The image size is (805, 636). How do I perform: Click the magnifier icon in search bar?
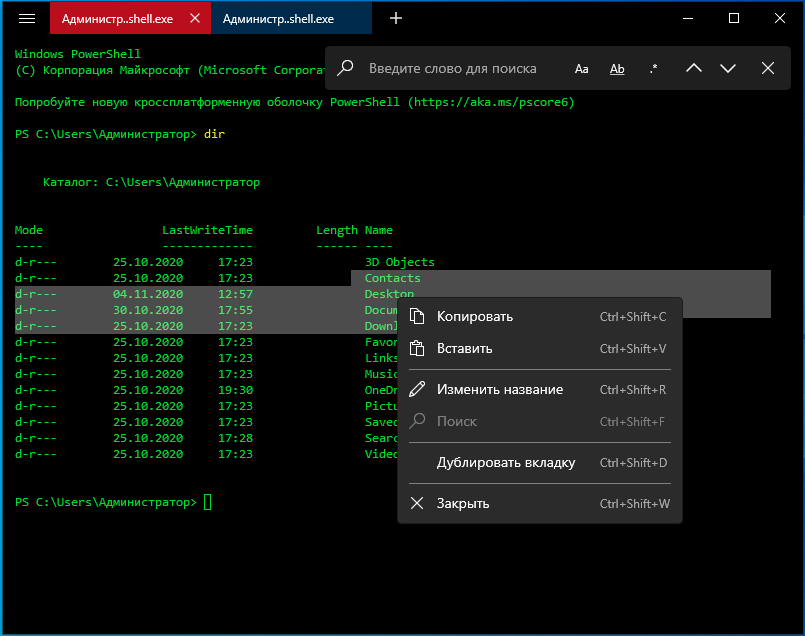coord(346,68)
